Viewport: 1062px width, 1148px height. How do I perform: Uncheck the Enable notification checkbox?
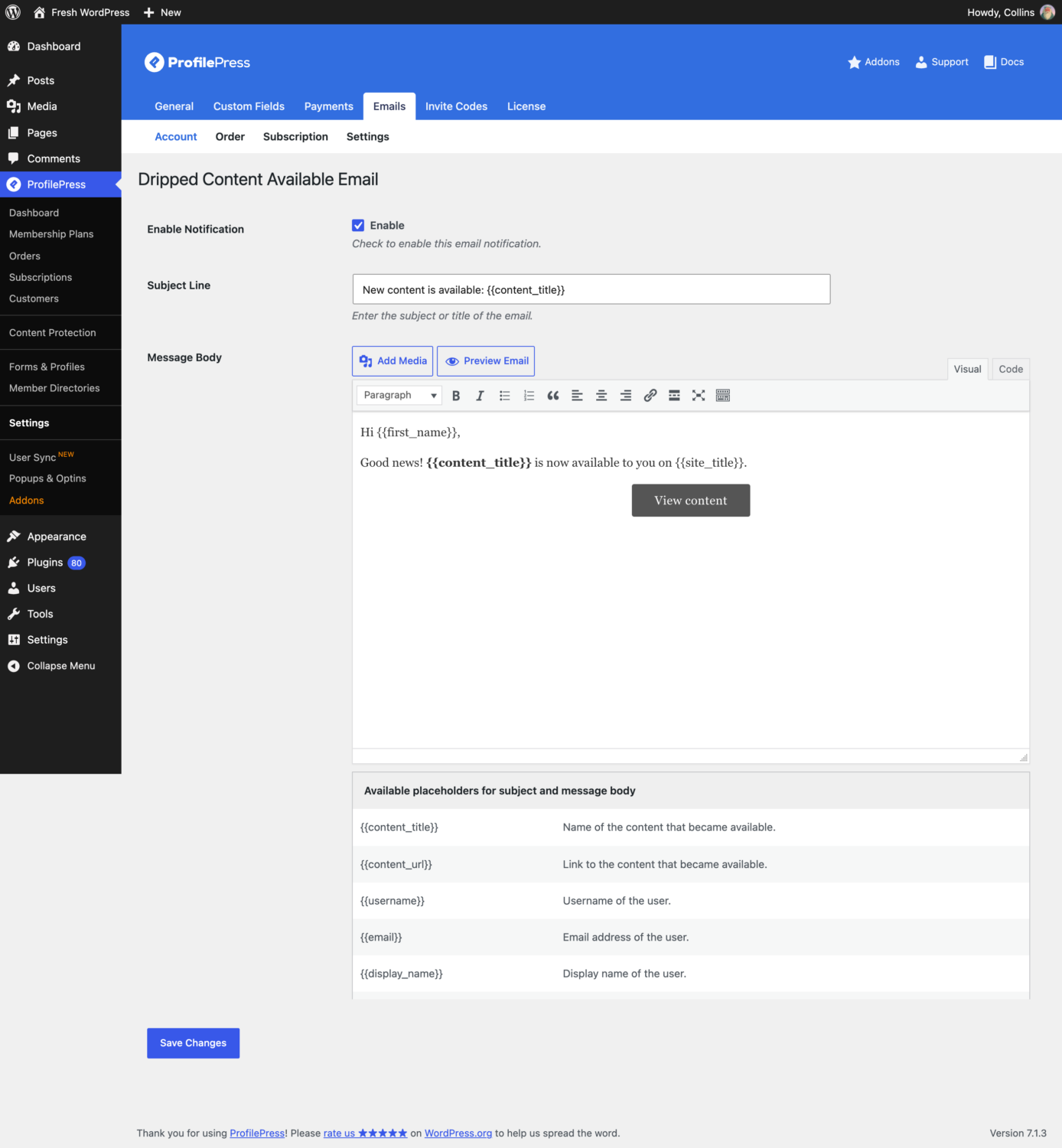358,225
